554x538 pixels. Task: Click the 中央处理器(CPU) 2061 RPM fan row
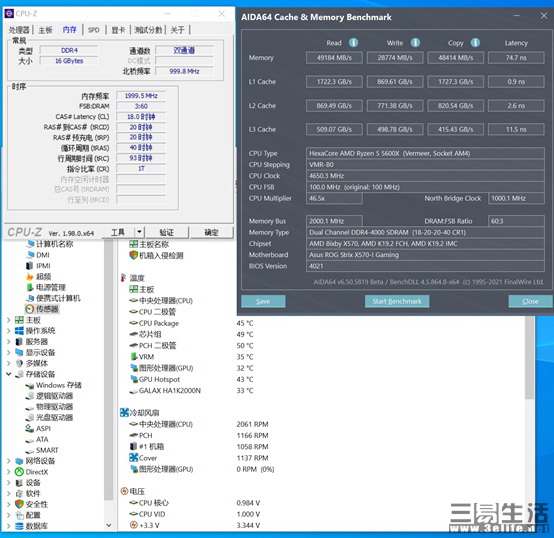[199, 424]
